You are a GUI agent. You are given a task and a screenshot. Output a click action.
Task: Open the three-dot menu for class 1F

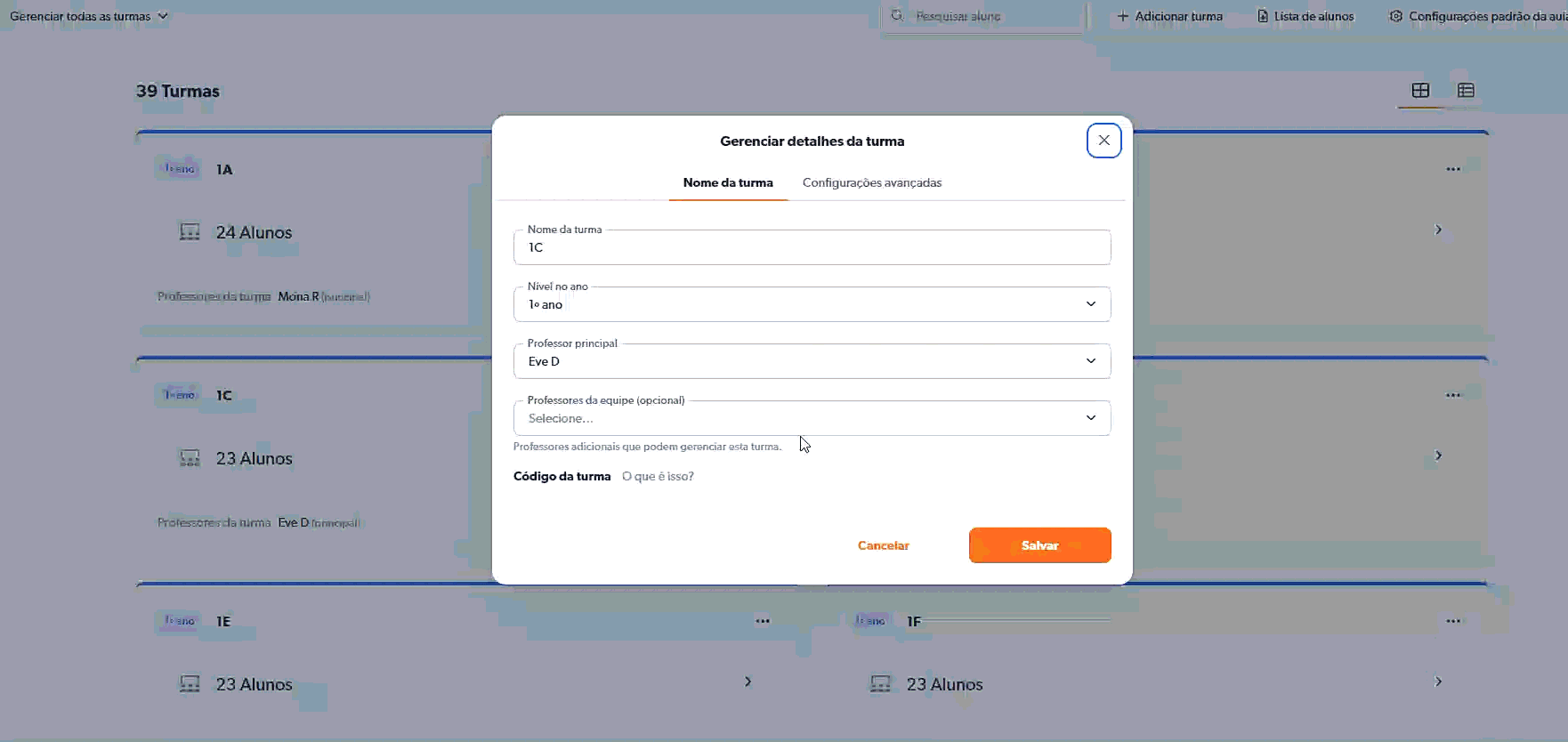(1452, 621)
